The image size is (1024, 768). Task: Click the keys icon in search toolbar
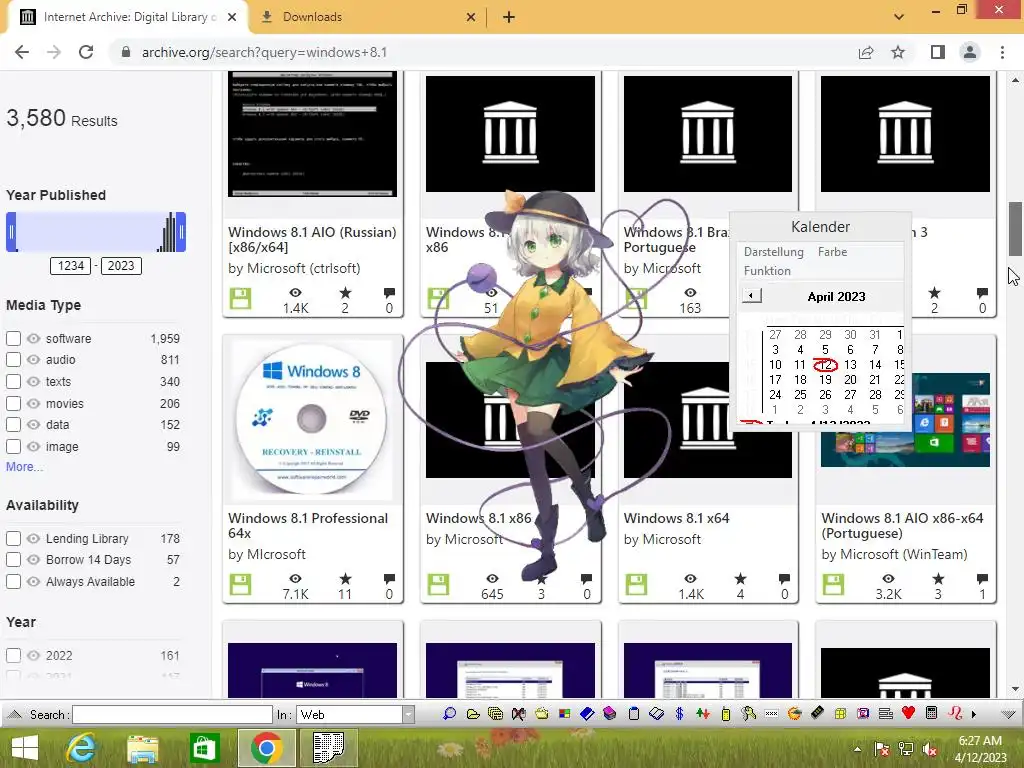point(748,714)
